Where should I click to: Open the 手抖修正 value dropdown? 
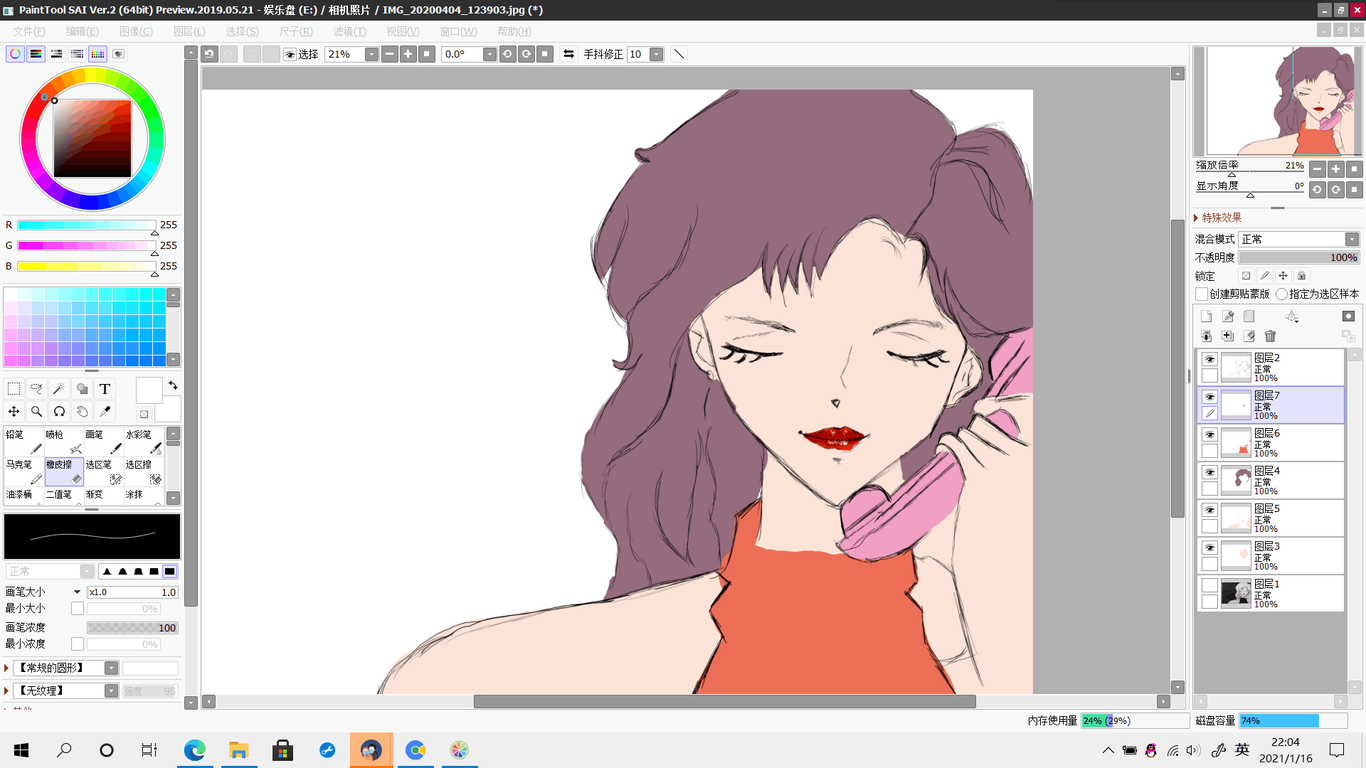(656, 54)
